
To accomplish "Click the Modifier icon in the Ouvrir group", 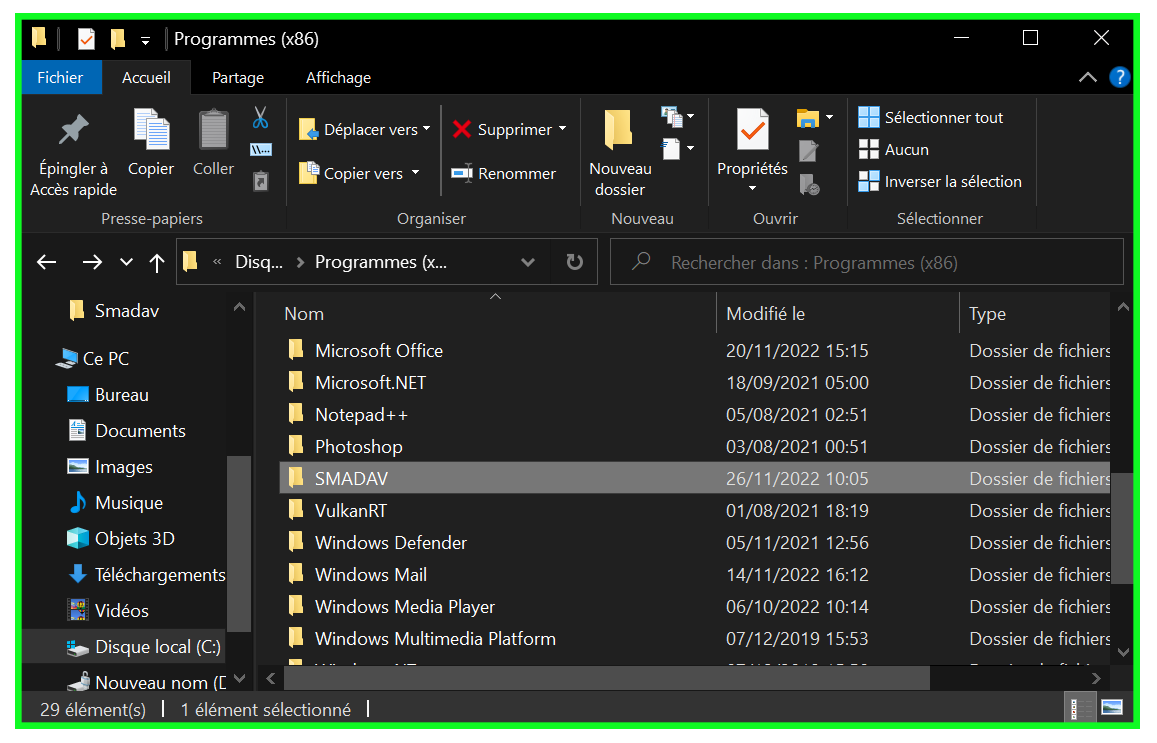I will pos(809,151).
